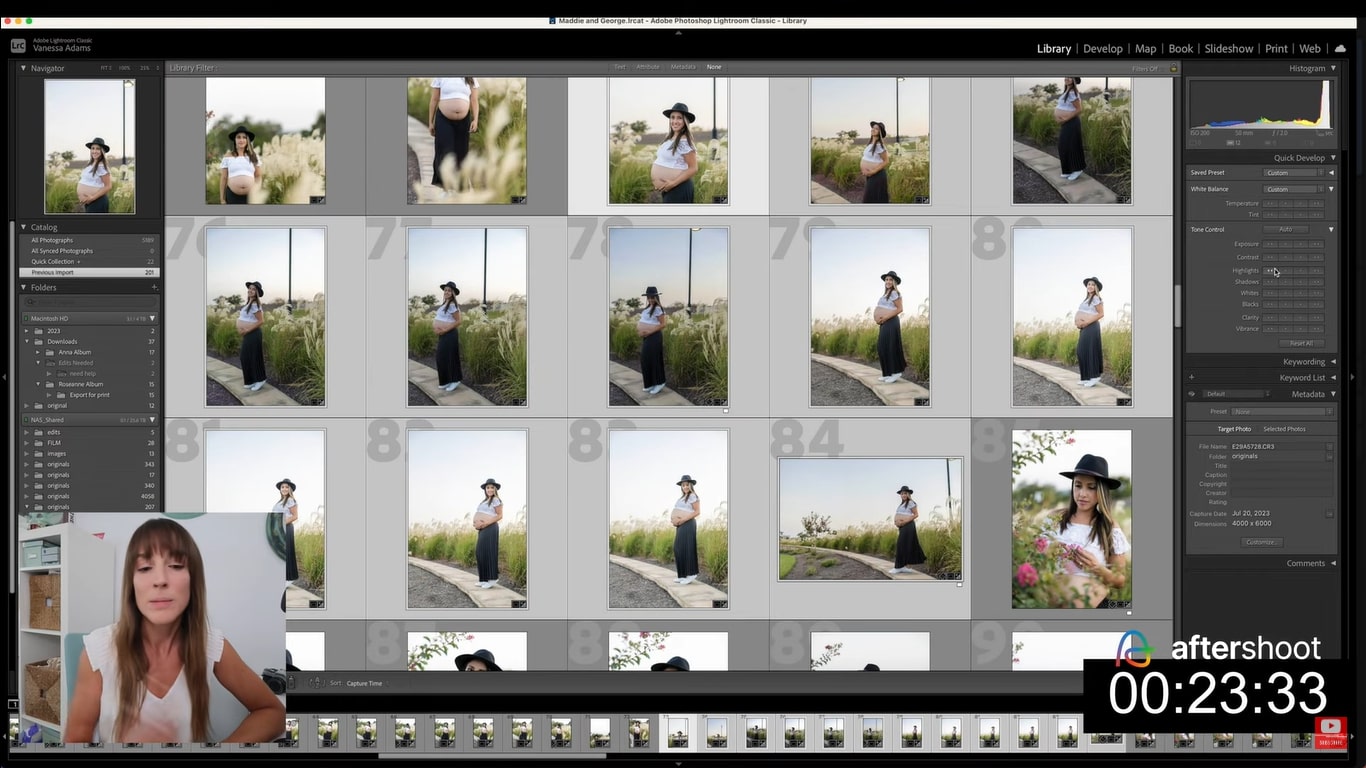Open the White Balance dropdown
The width and height of the screenshot is (1366, 768).
pos(1294,189)
